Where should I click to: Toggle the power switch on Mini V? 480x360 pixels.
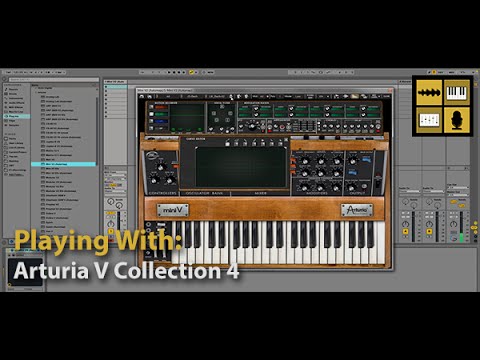point(378,183)
